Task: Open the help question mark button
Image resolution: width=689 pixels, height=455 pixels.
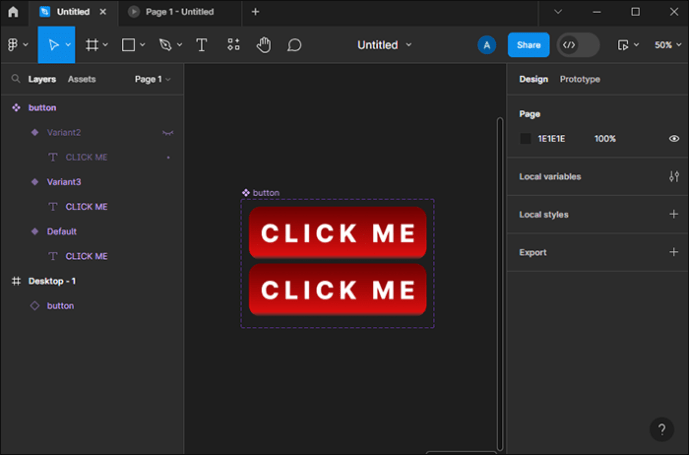Action: (x=662, y=429)
